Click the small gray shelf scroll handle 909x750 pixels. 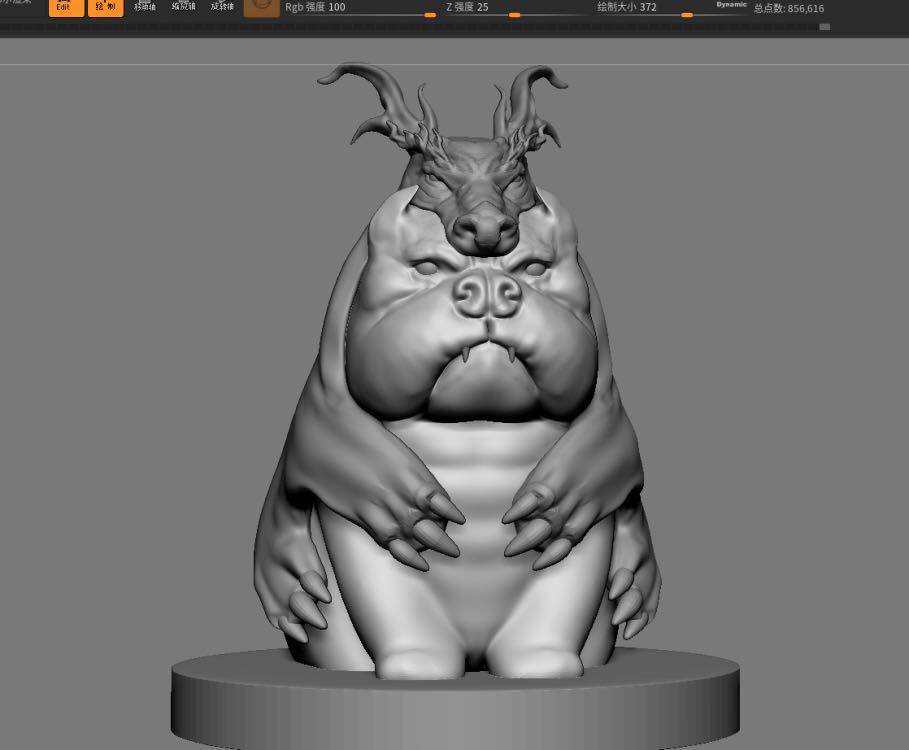coord(825,27)
